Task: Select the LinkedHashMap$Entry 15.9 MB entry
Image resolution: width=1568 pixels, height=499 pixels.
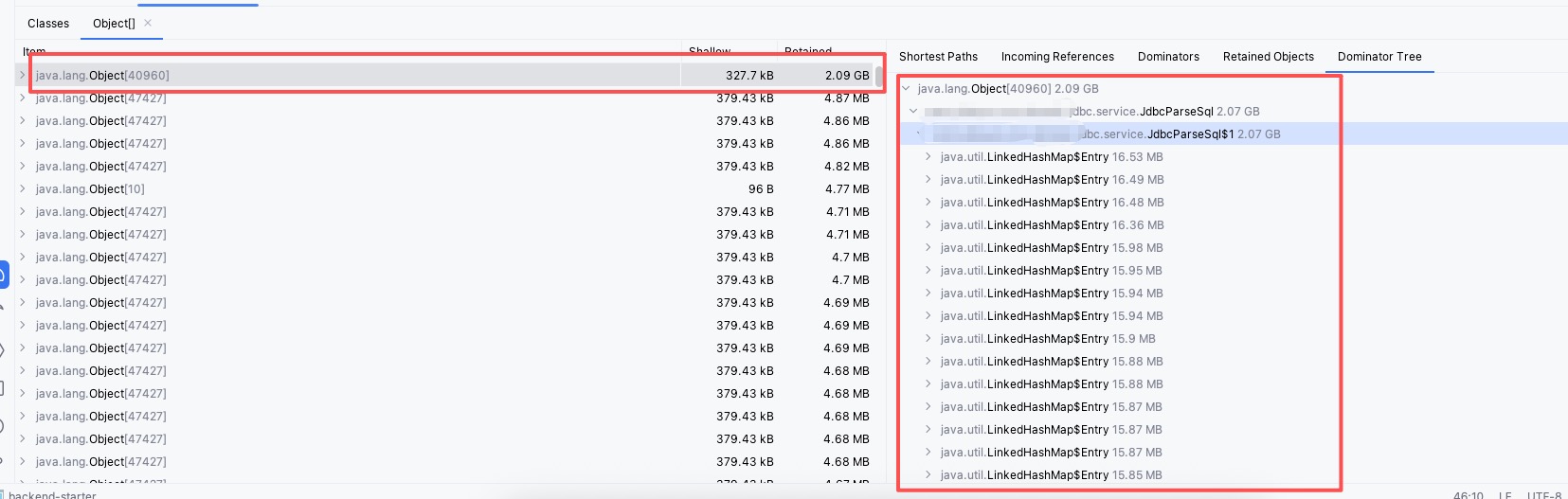Action: coord(1047,339)
